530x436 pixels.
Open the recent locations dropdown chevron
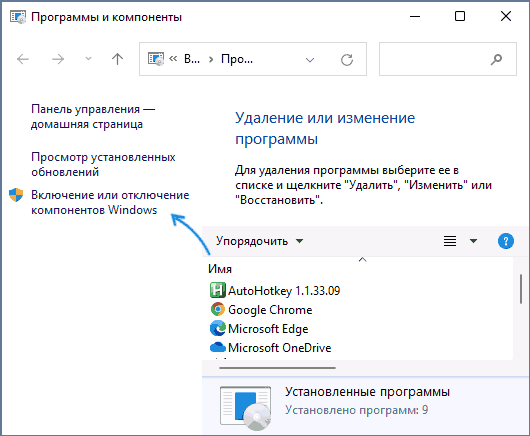click(x=88, y=59)
